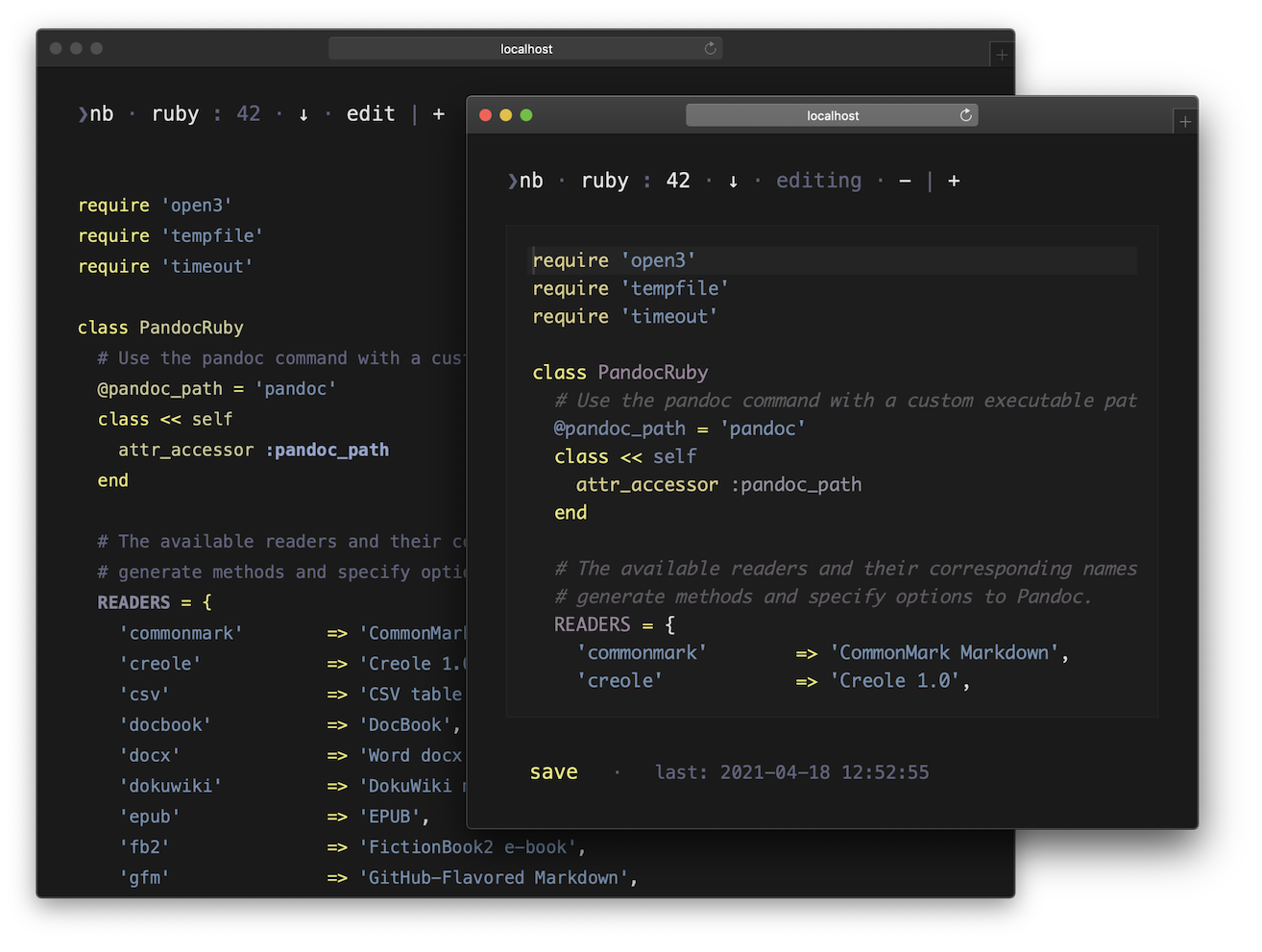This screenshot has width=1262, height=952.
Task: Click require 'open3' in back window
Action: pyautogui.click(x=155, y=206)
